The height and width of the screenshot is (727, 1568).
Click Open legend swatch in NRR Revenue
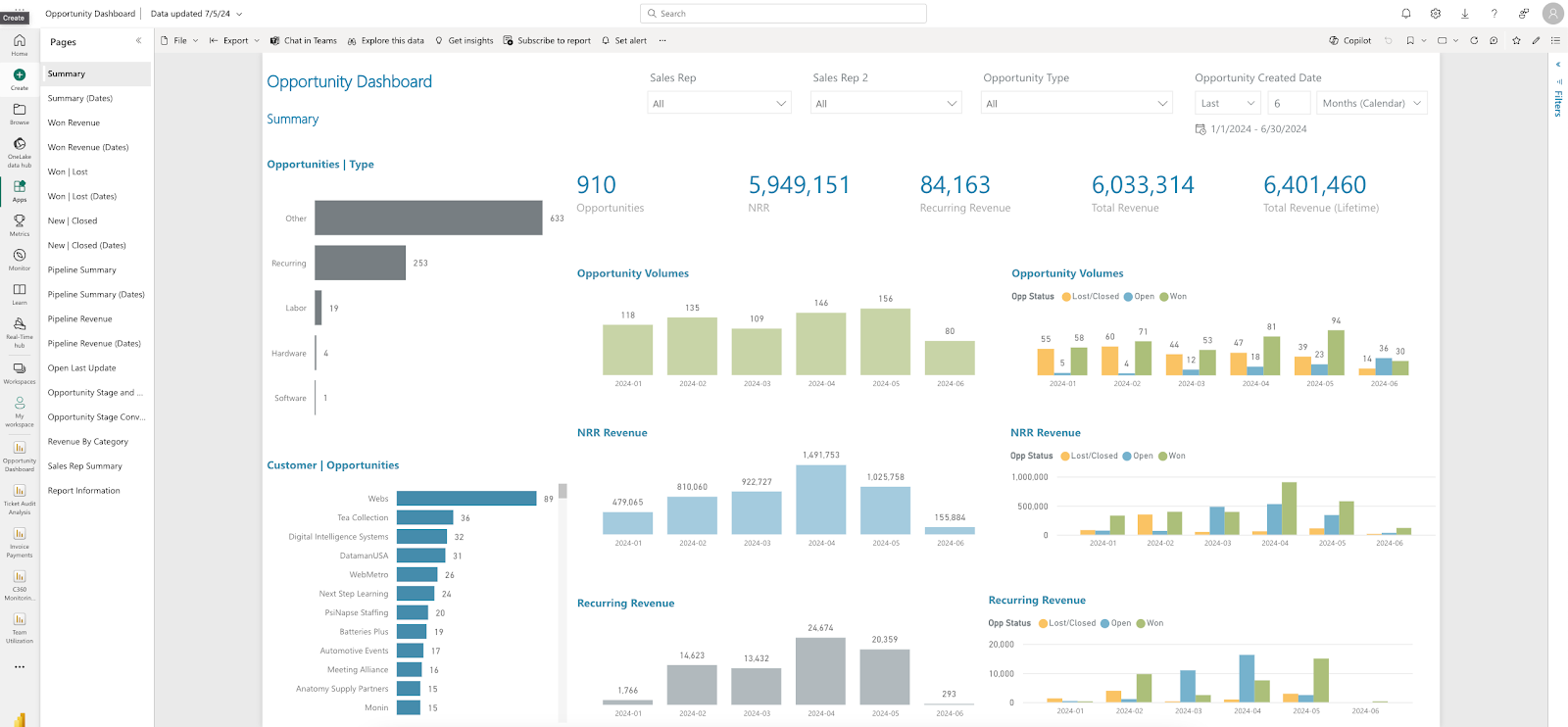[1127, 457]
